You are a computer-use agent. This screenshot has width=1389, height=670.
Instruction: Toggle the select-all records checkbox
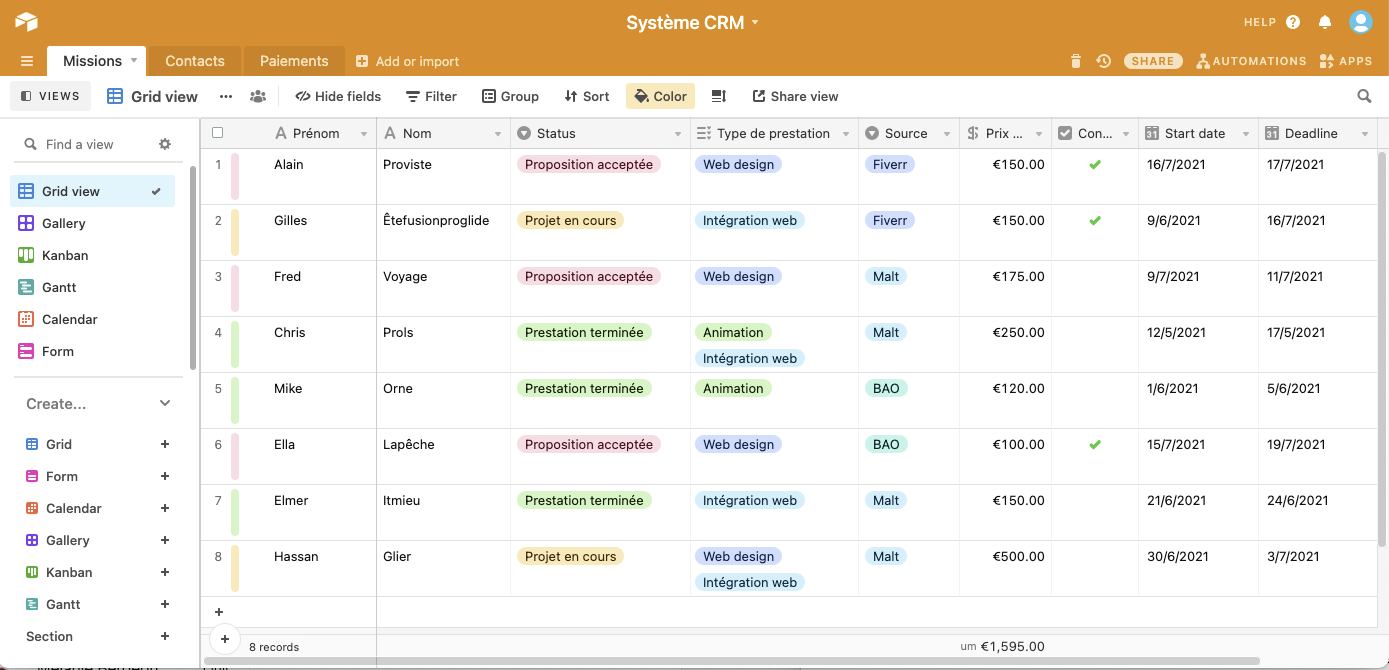point(218,133)
